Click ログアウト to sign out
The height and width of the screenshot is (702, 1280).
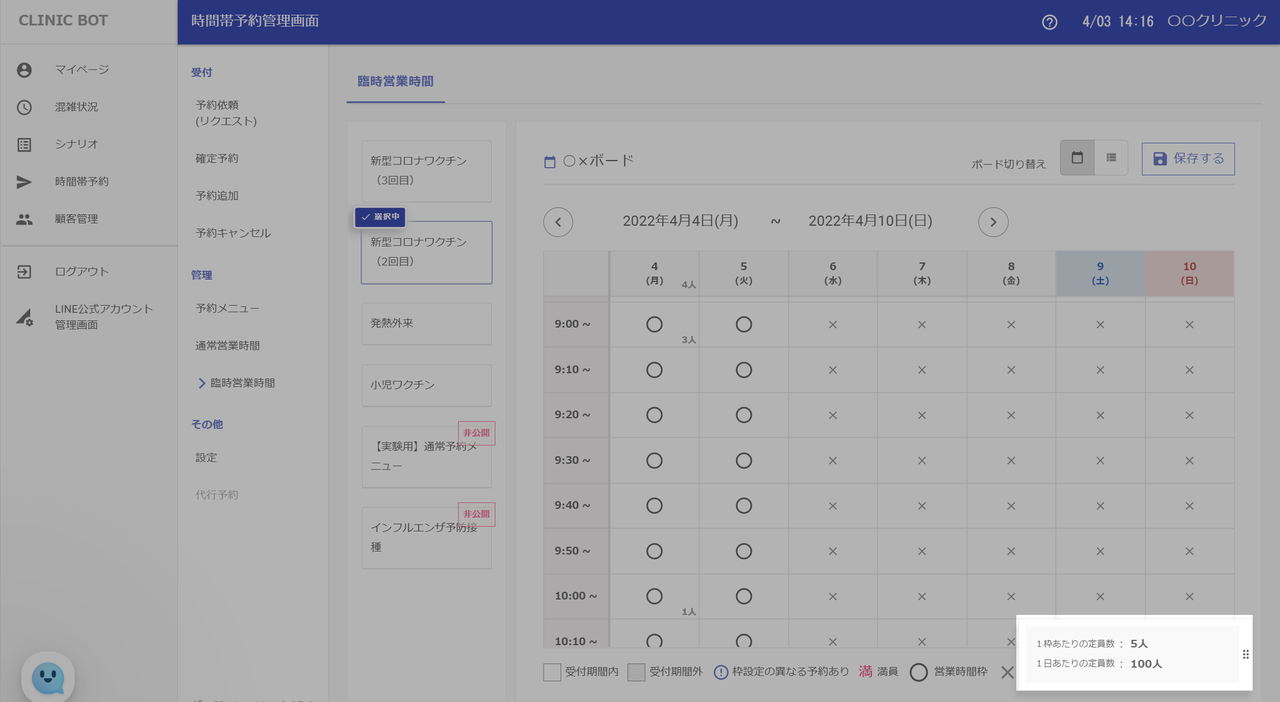point(82,272)
